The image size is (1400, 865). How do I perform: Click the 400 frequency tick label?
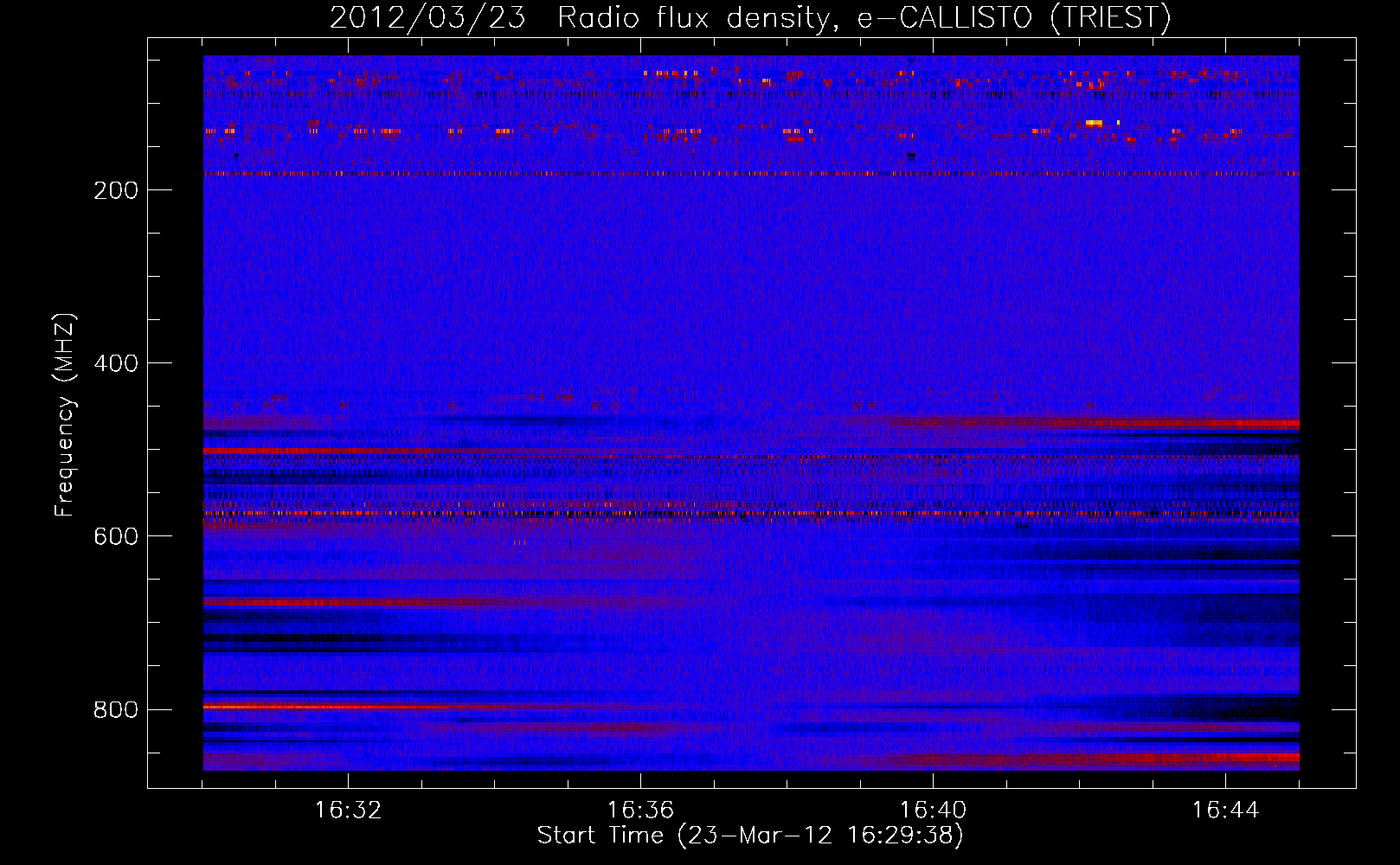[x=116, y=363]
